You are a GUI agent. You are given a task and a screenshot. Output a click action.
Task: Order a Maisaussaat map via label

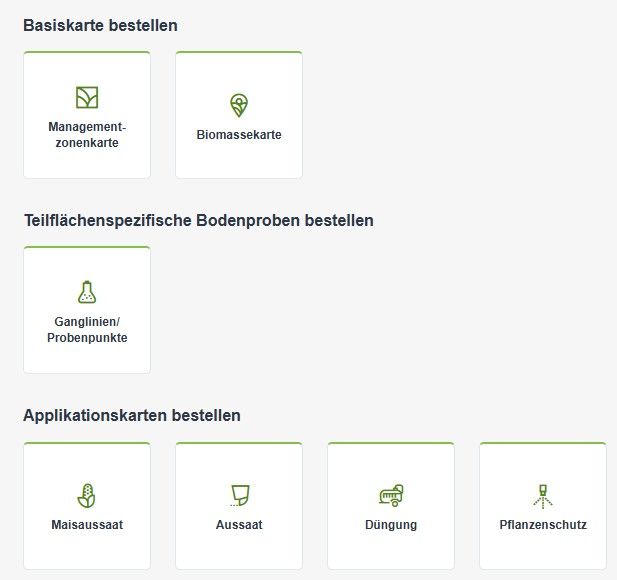click(x=87, y=525)
